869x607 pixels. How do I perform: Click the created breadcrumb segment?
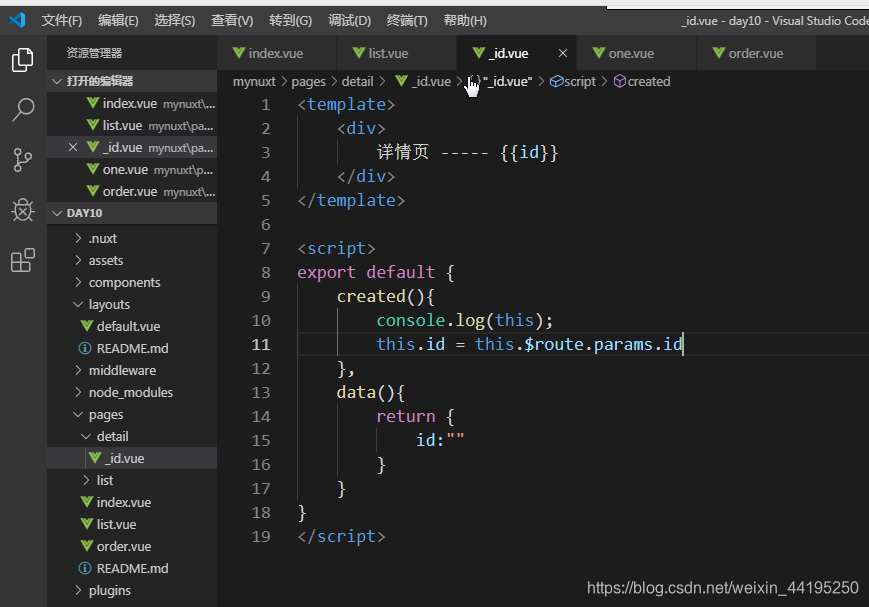(x=648, y=81)
